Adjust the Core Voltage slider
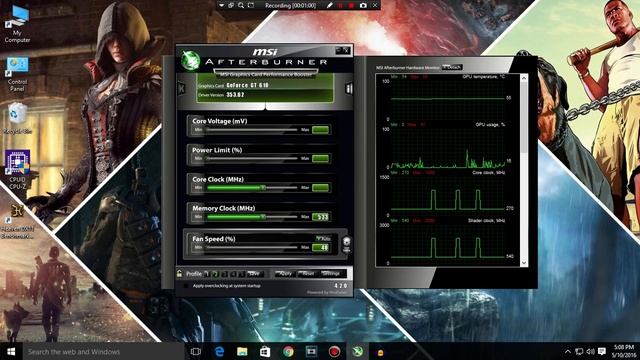 (252, 130)
